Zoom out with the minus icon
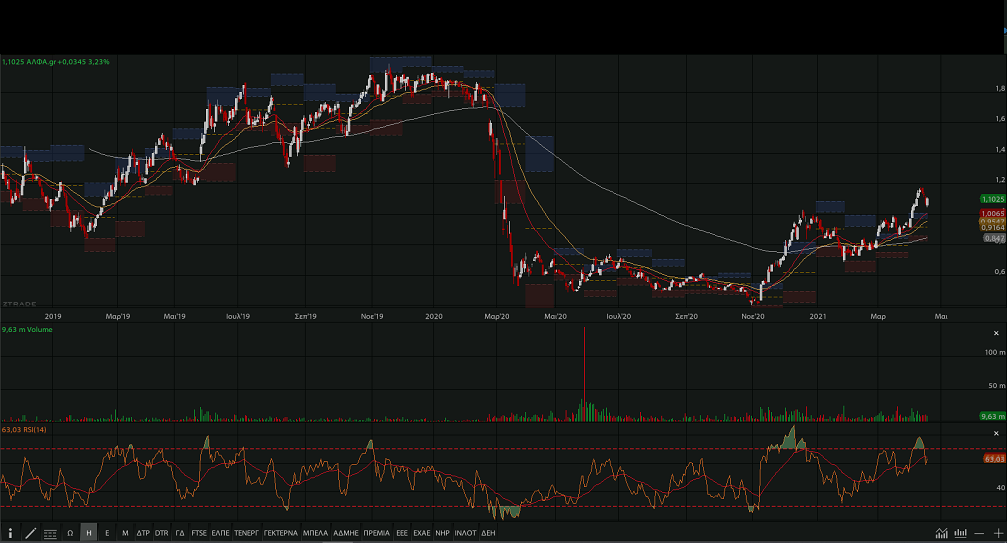Image resolution: width=1007 pixels, height=543 pixels. pyautogui.click(x=979, y=533)
